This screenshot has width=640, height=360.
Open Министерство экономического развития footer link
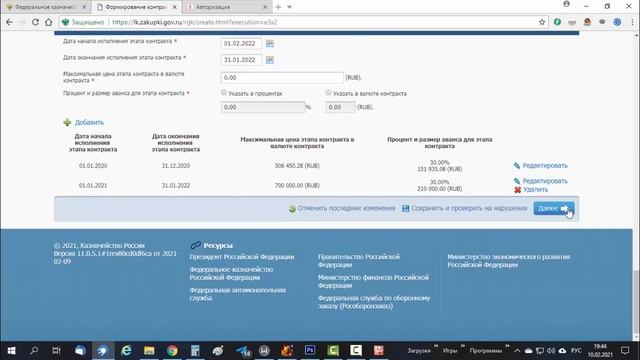pos(509,260)
